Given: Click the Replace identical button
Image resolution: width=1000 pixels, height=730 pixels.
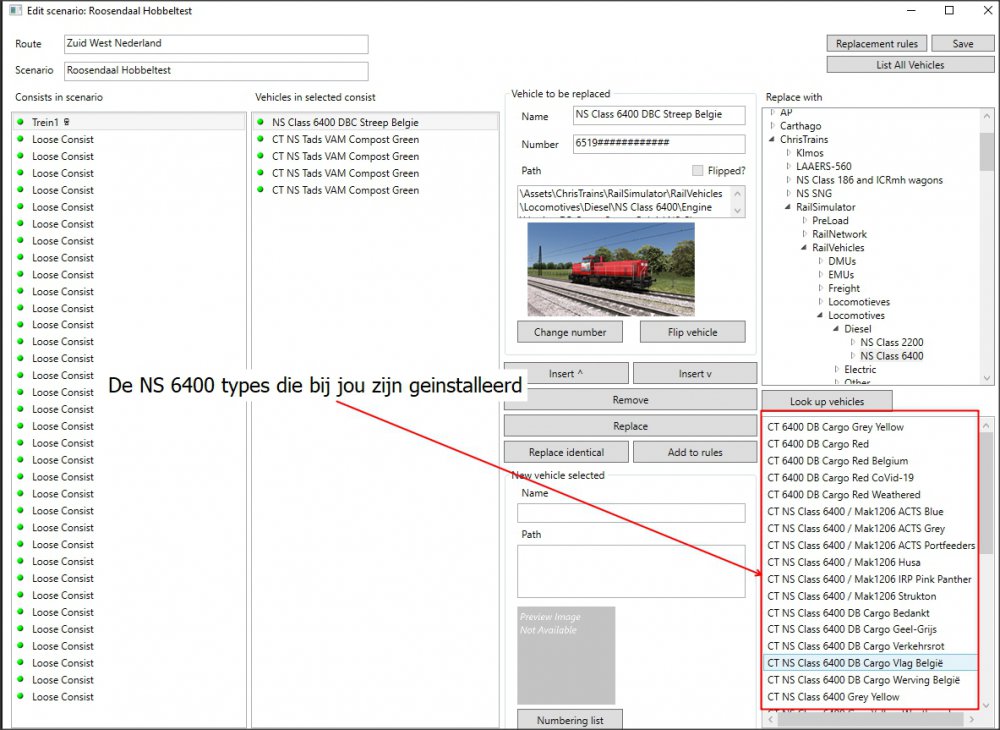Looking at the screenshot, I should [566, 452].
